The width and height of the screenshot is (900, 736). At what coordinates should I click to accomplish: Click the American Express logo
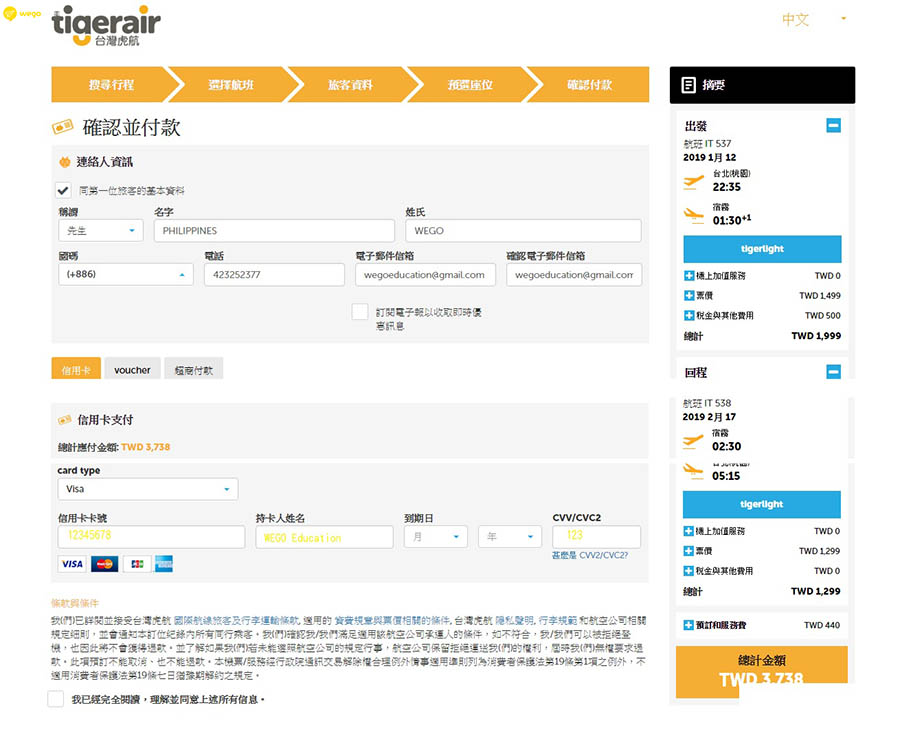(x=164, y=564)
